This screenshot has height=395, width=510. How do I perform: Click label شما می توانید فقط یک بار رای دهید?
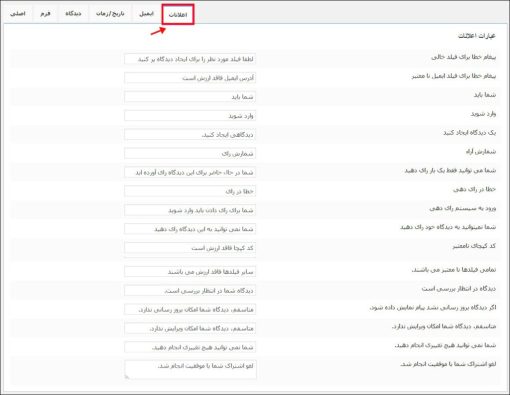coord(450,170)
